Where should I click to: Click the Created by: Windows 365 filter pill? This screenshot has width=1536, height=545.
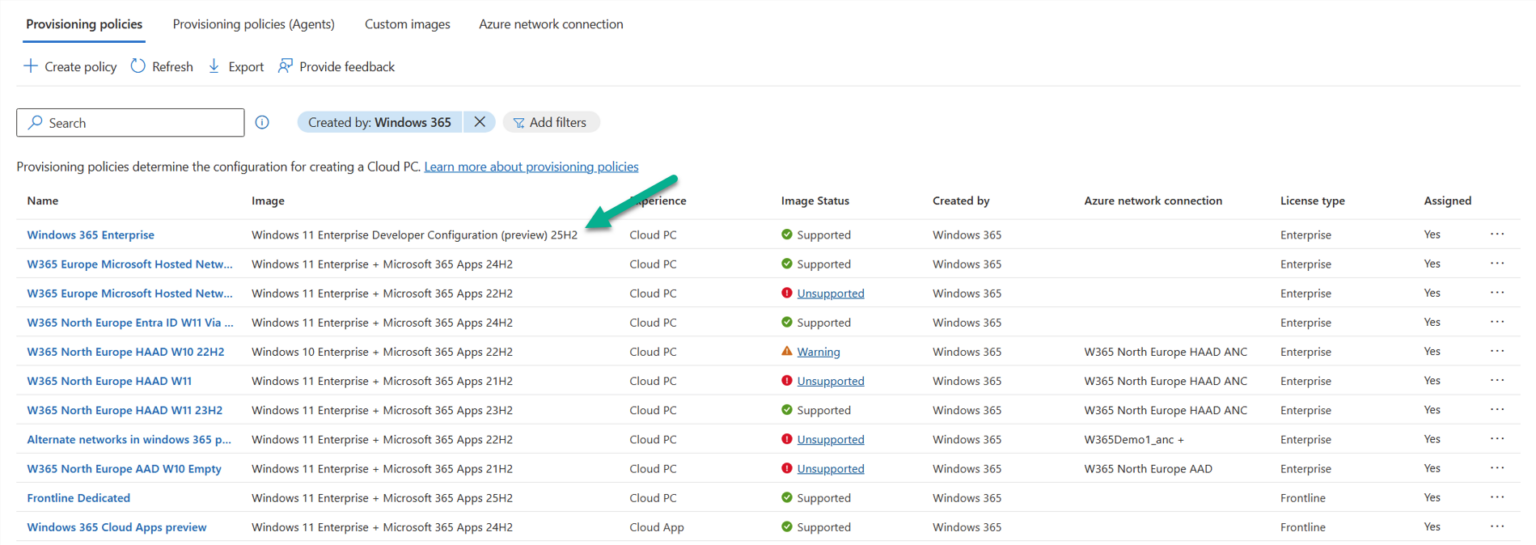coord(380,122)
